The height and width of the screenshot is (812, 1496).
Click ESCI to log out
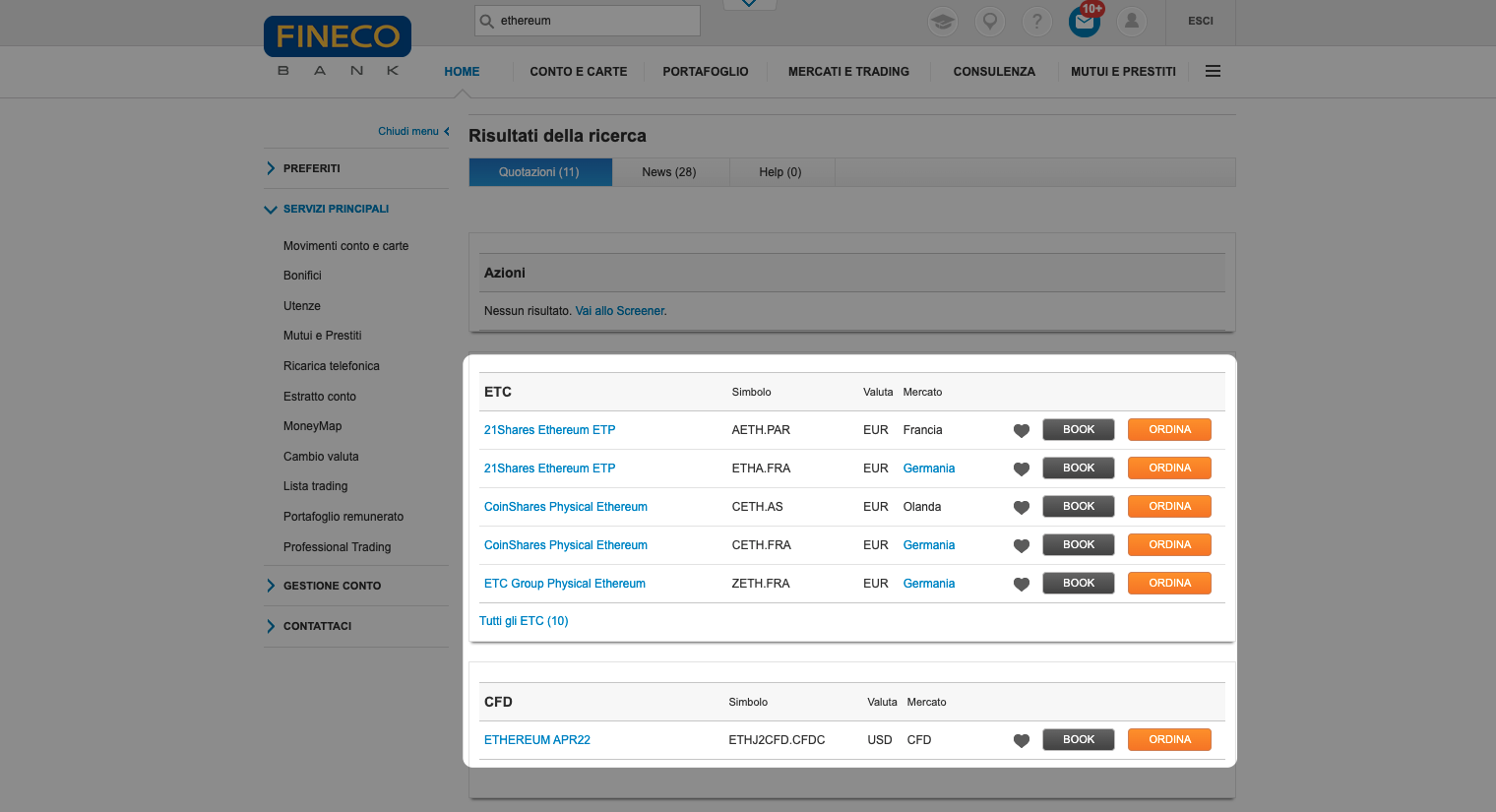point(1201,21)
